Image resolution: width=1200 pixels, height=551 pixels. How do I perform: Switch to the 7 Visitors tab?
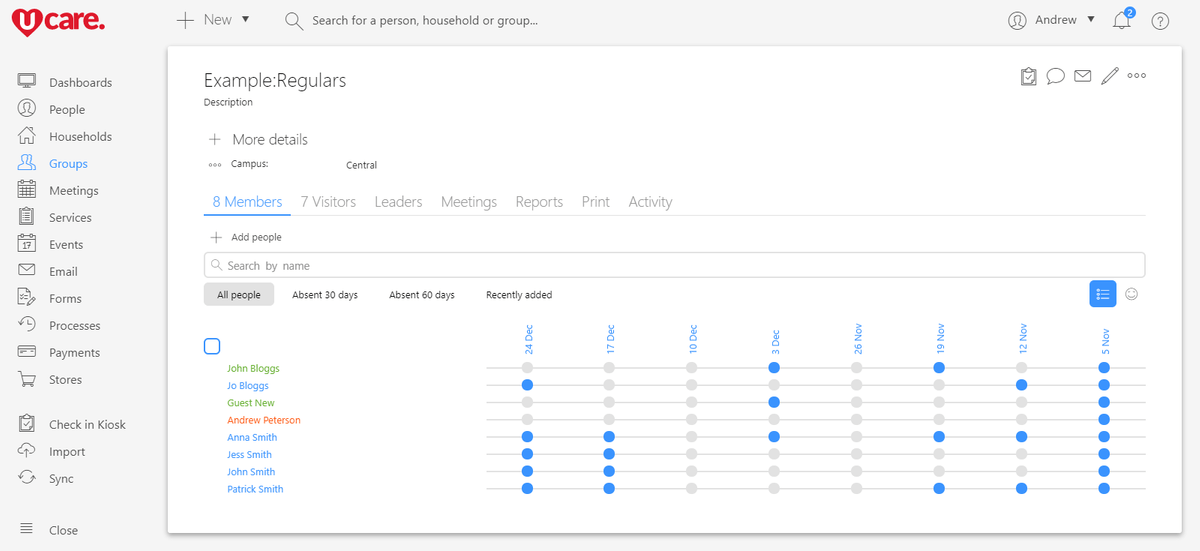pos(328,202)
